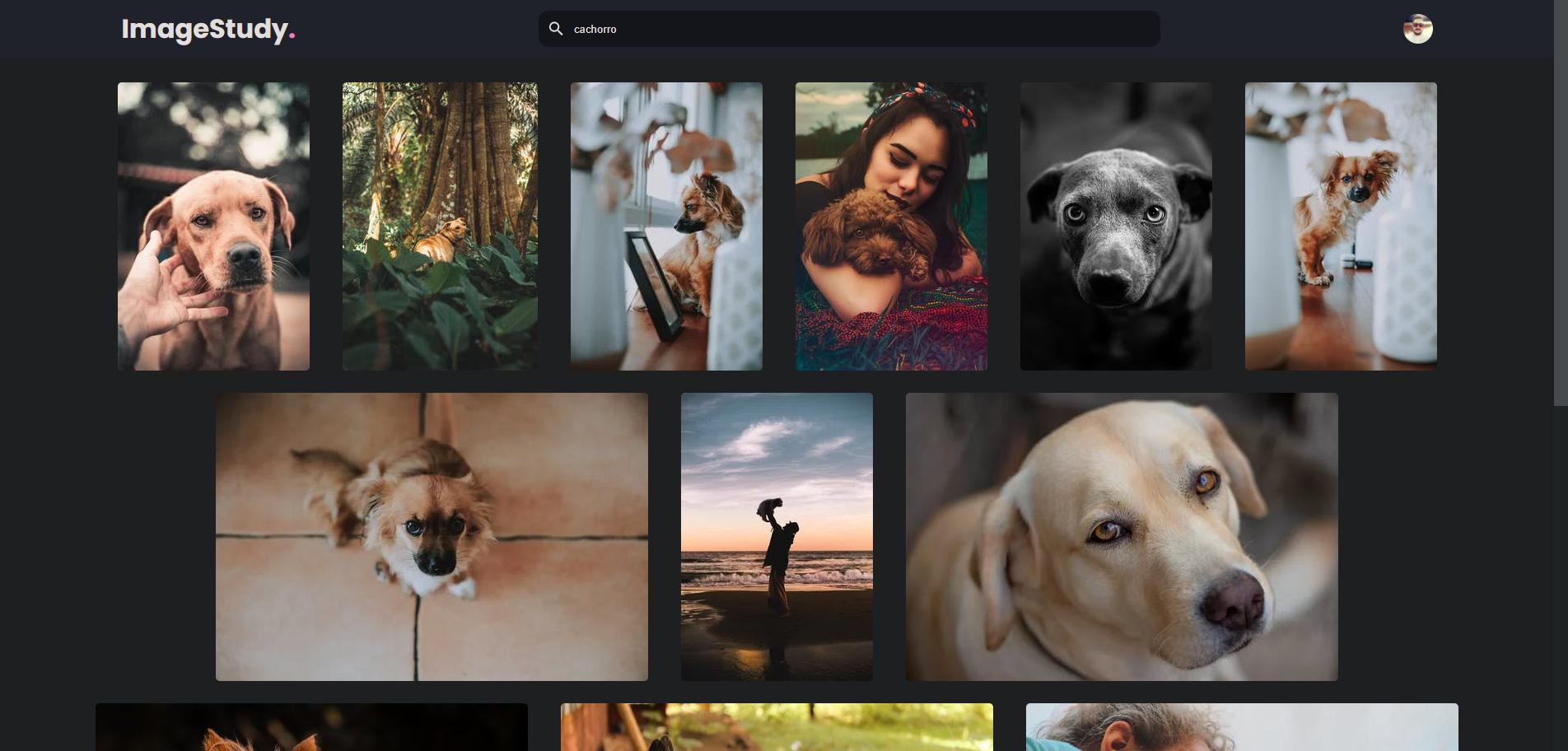Open the small dog between white vases photo

coord(1341,226)
